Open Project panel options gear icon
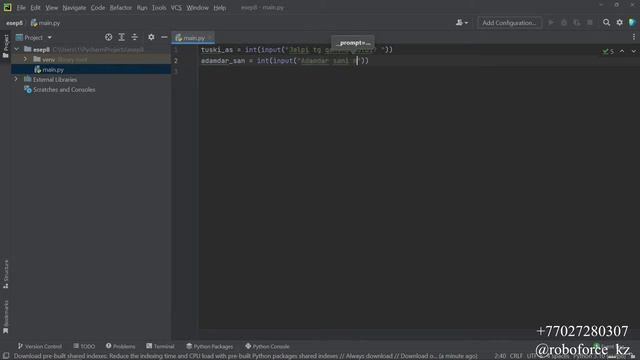This screenshot has height=360, width=640. (x=151, y=37)
